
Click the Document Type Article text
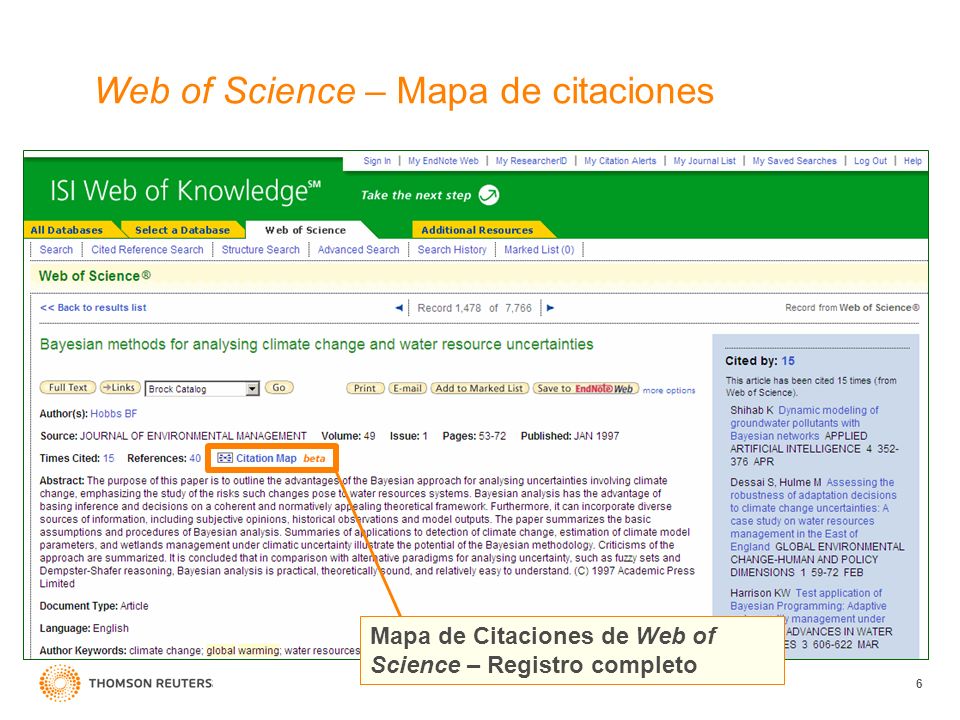point(94,606)
